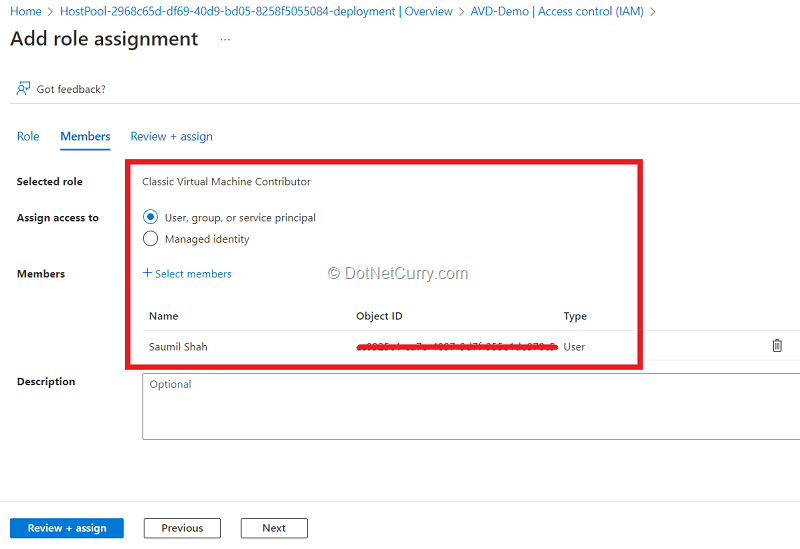Open the ellipsis more options menu
Image resolution: width=800 pixels, height=549 pixels.
coord(225,39)
